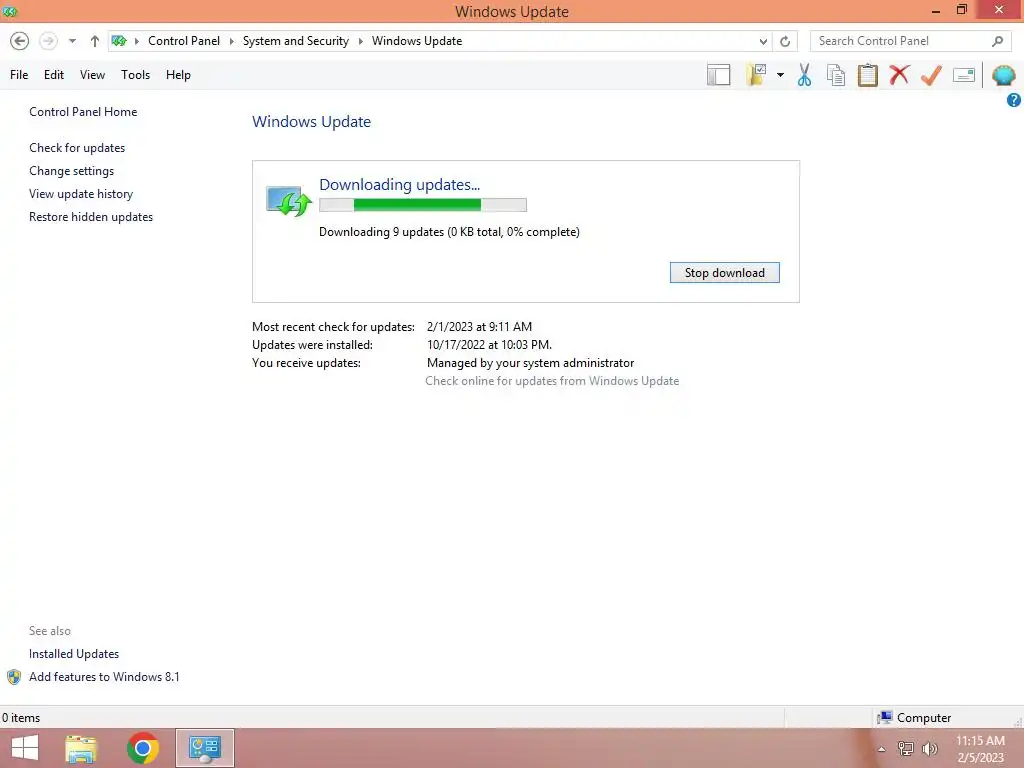
Task: Open the Tools menu
Action: point(135,75)
